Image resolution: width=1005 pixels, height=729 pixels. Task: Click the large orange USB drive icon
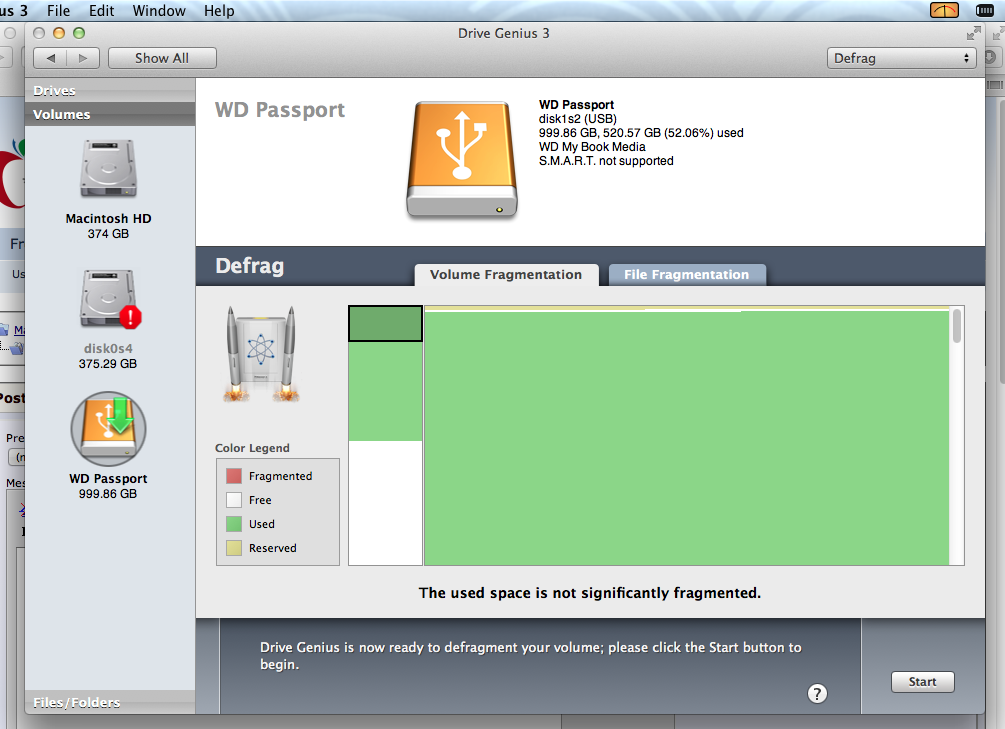[x=461, y=159]
